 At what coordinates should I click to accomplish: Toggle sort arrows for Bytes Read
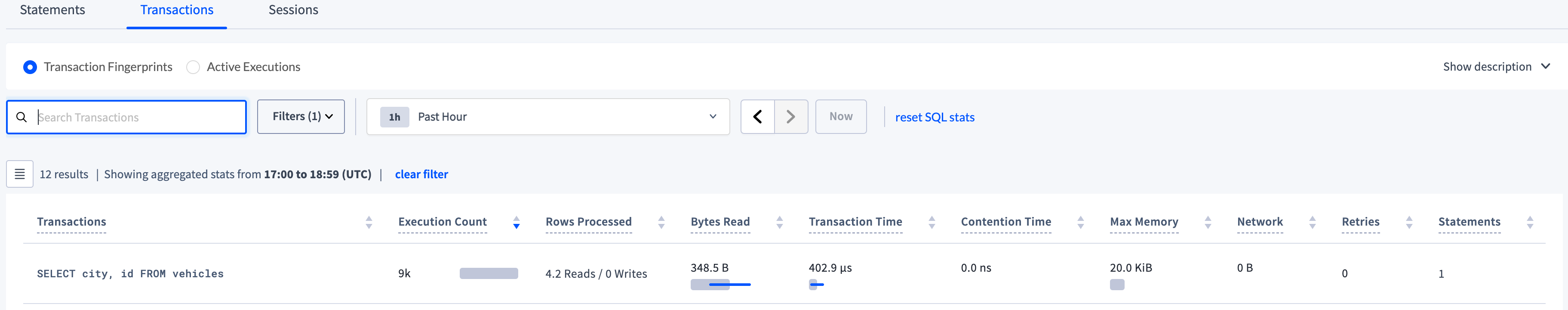tap(779, 222)
